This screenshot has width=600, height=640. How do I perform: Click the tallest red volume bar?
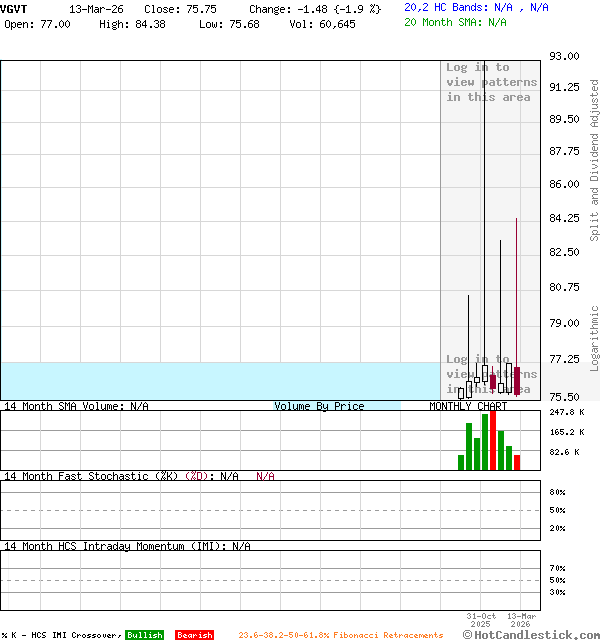(x=493, y=440)
